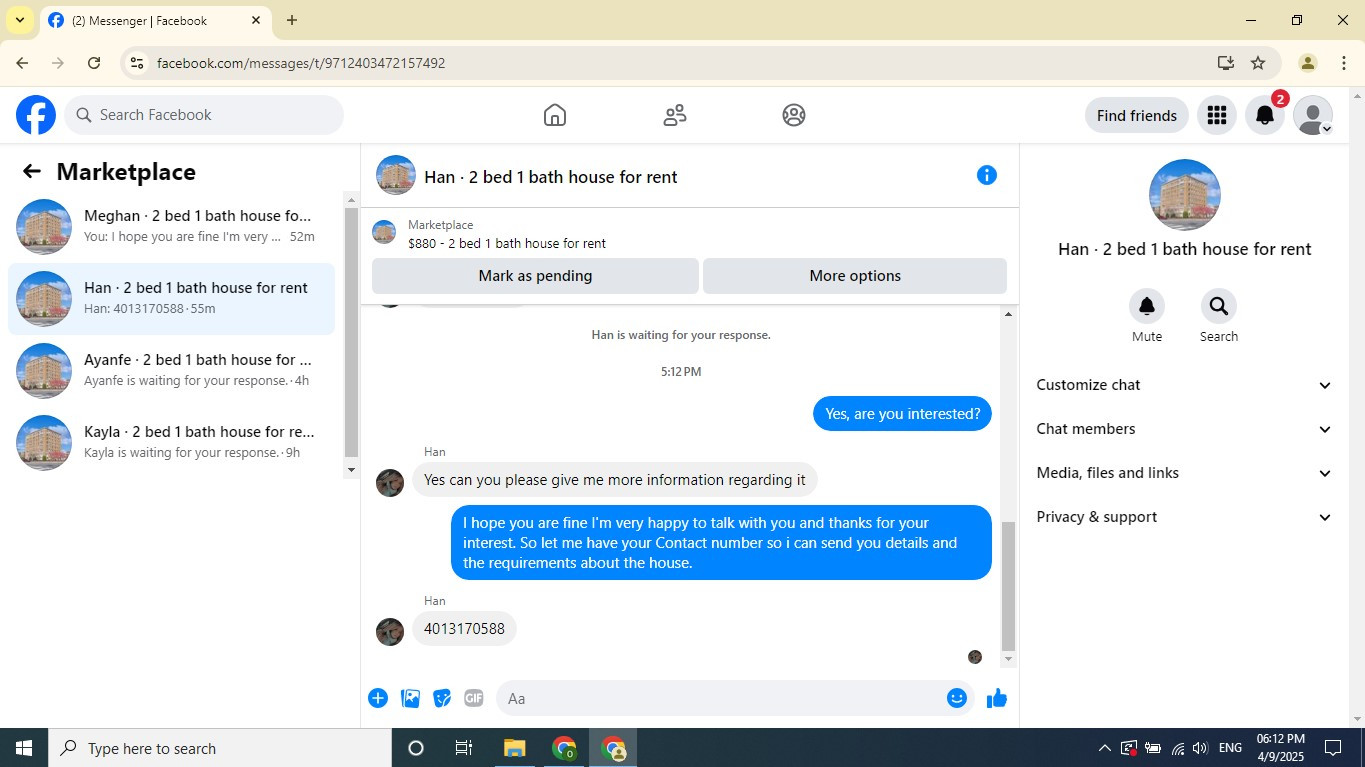This screenshot has height=767, width=1365.
Task: Open the $880 listing link
Action: [x=506, y=243]
